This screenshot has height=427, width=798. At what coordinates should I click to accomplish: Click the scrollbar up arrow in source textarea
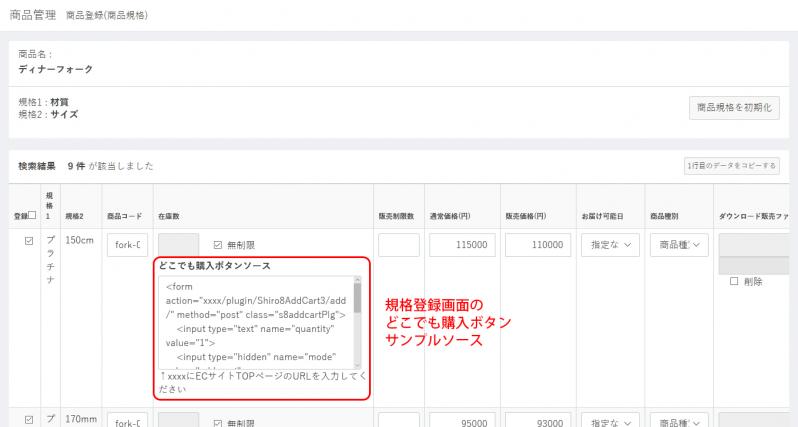(x=357, y=279)
